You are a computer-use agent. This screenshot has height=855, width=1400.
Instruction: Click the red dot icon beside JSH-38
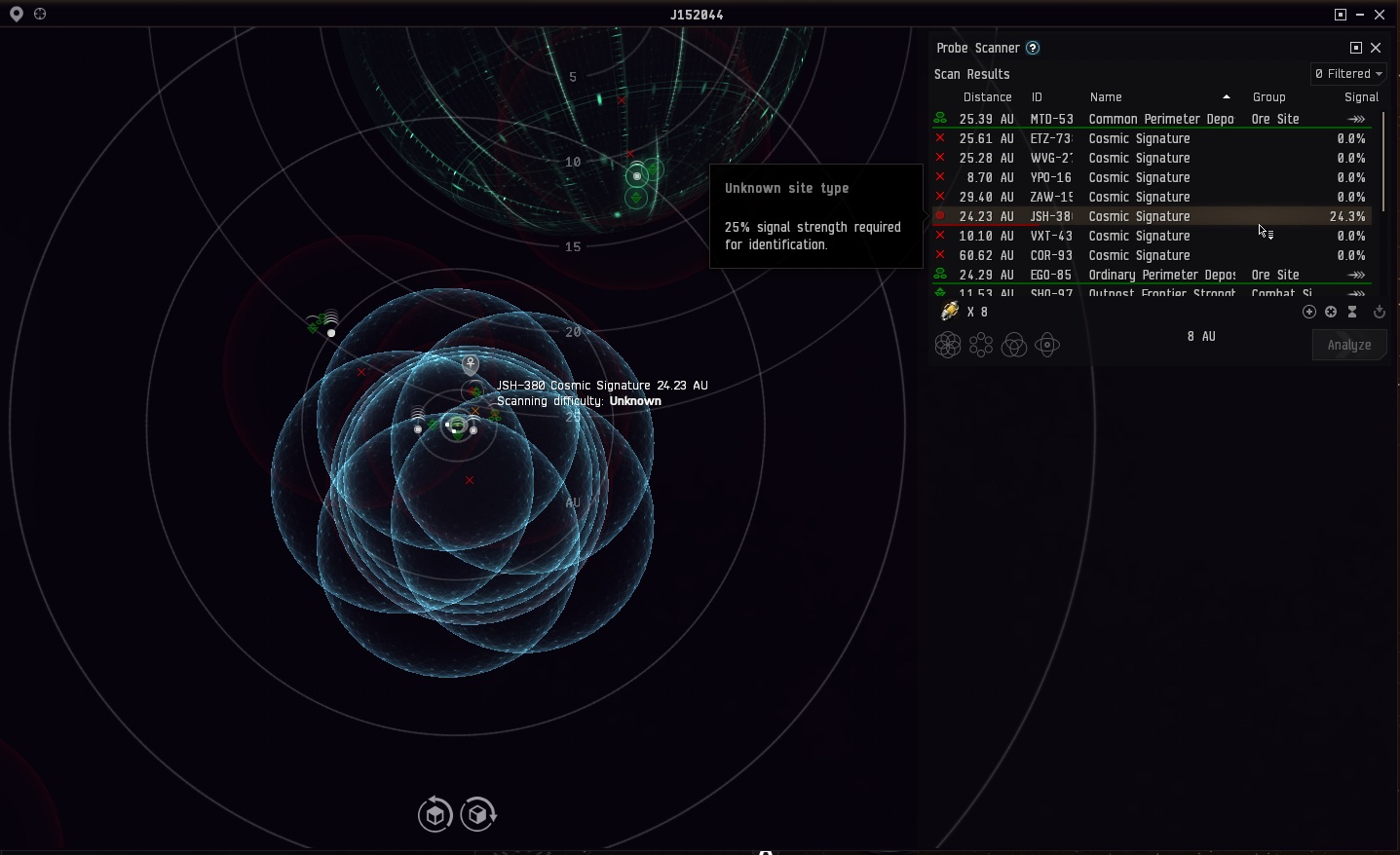tap(940, 216)
